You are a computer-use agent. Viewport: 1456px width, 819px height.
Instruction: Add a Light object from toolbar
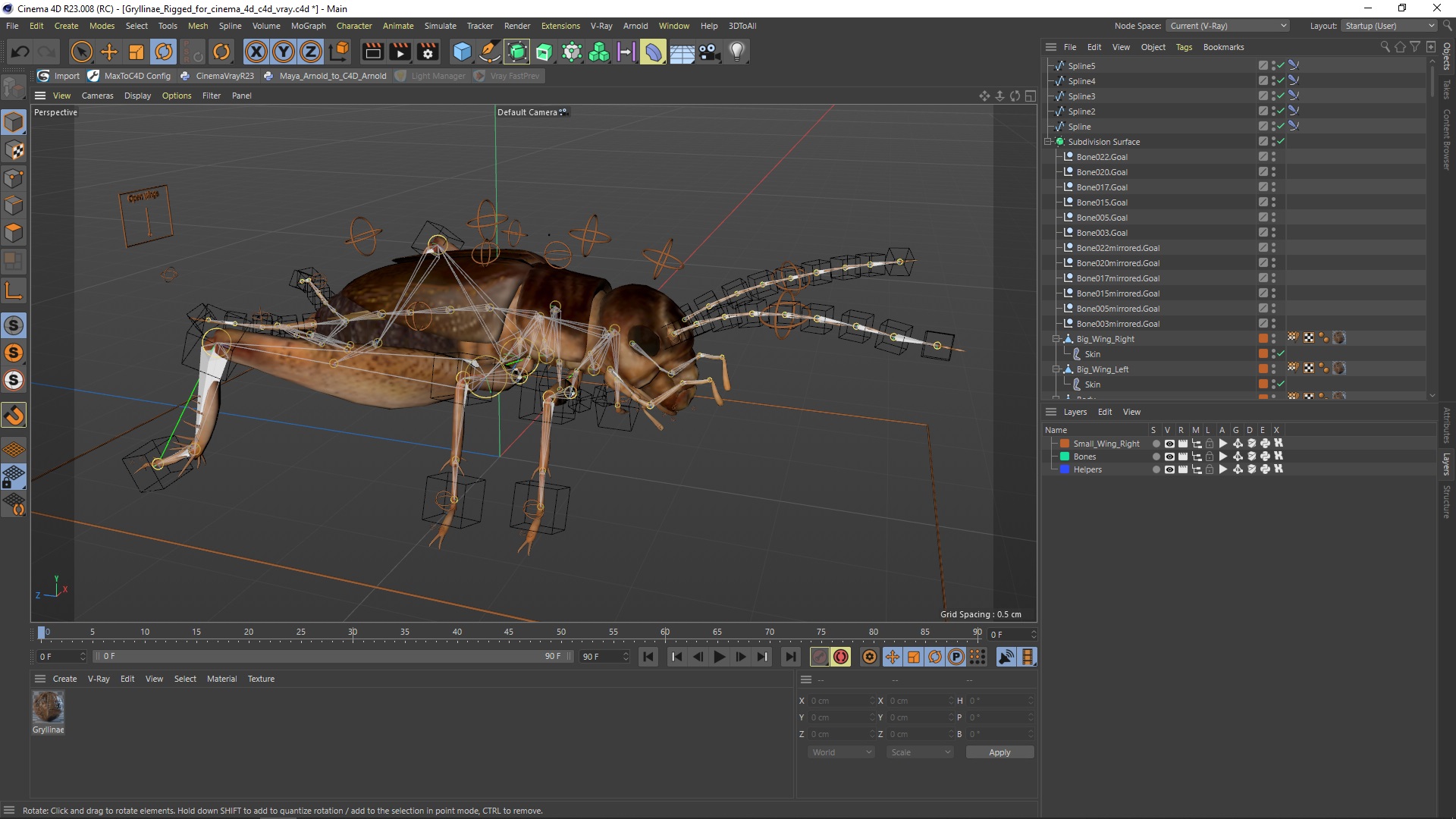pos(737,52)
